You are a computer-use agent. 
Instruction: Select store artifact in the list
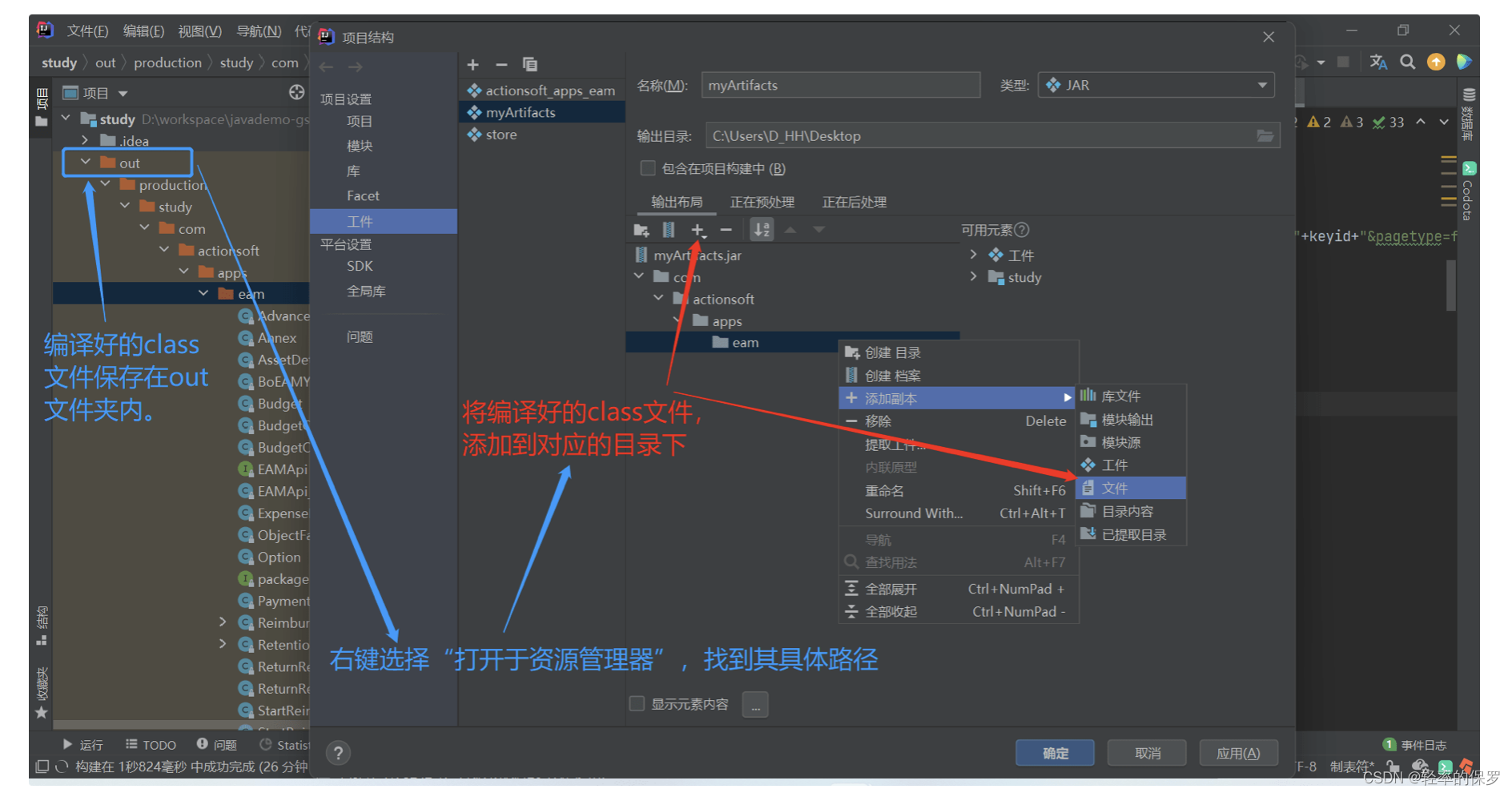pyautogui.click(x=542, y=135)
